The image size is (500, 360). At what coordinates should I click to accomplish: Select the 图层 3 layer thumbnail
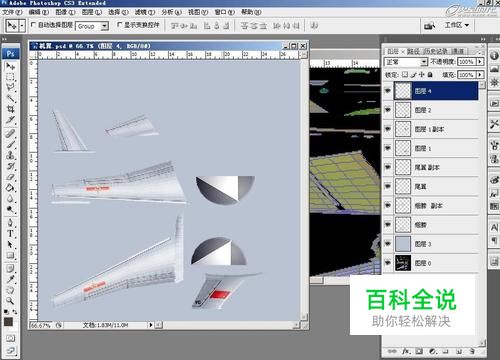[403, 244]
